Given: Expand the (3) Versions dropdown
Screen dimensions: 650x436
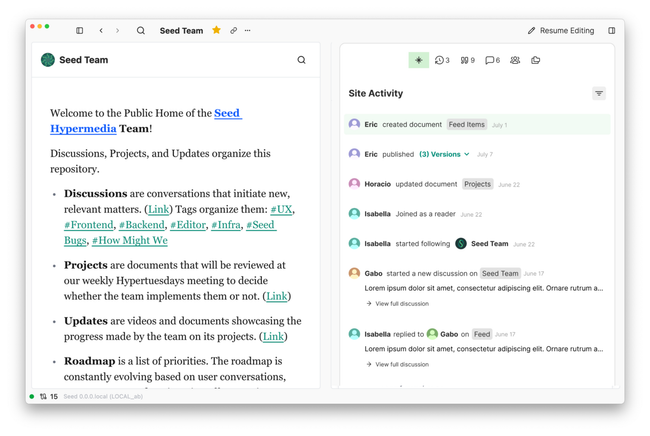Looking at the screenshot, I should coord(444,155).
